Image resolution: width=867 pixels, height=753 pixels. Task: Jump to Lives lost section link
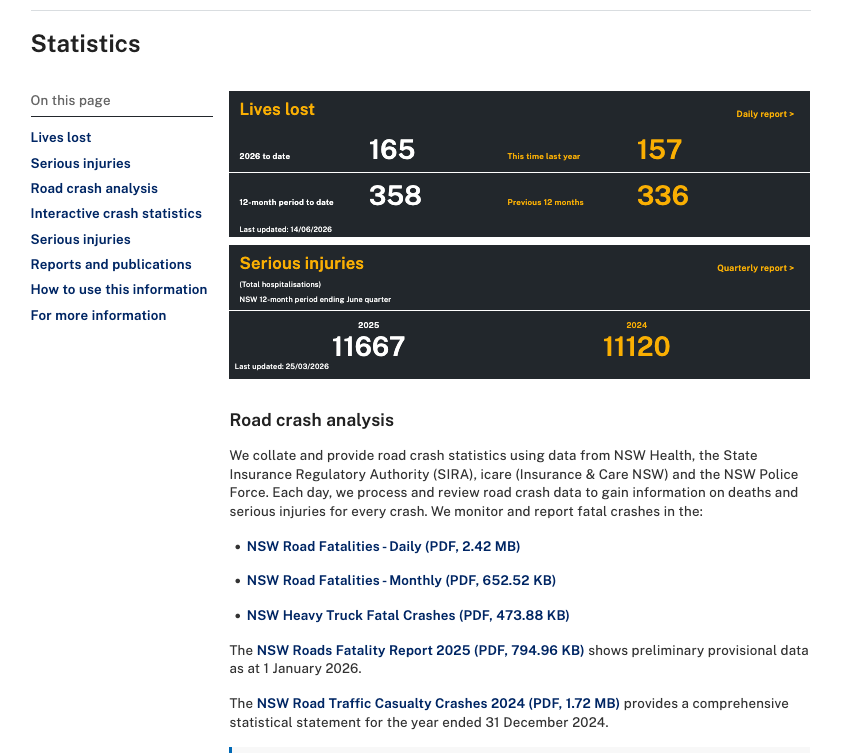tap(61, 137)
